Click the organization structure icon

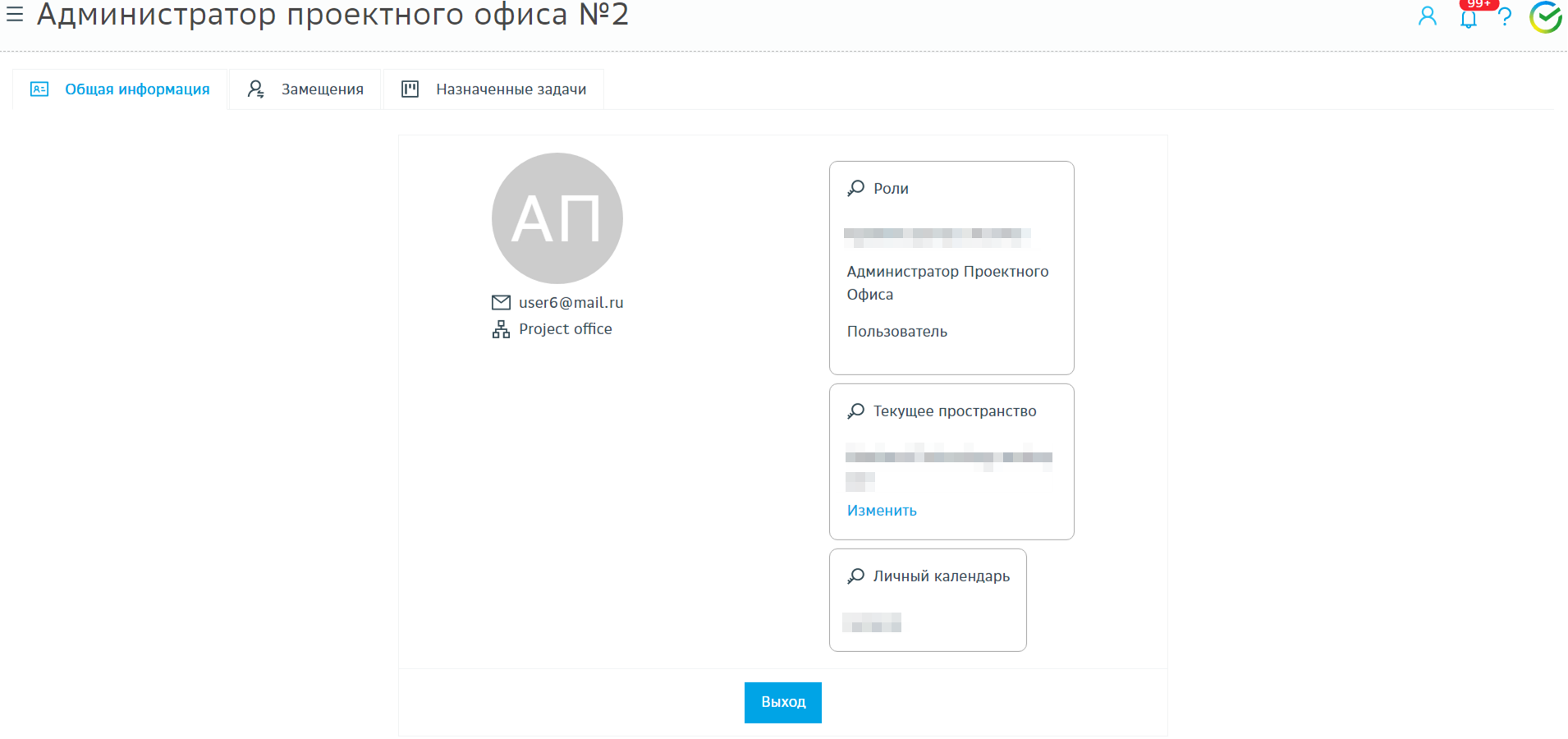pyautogui.click(x=501, y=329)
